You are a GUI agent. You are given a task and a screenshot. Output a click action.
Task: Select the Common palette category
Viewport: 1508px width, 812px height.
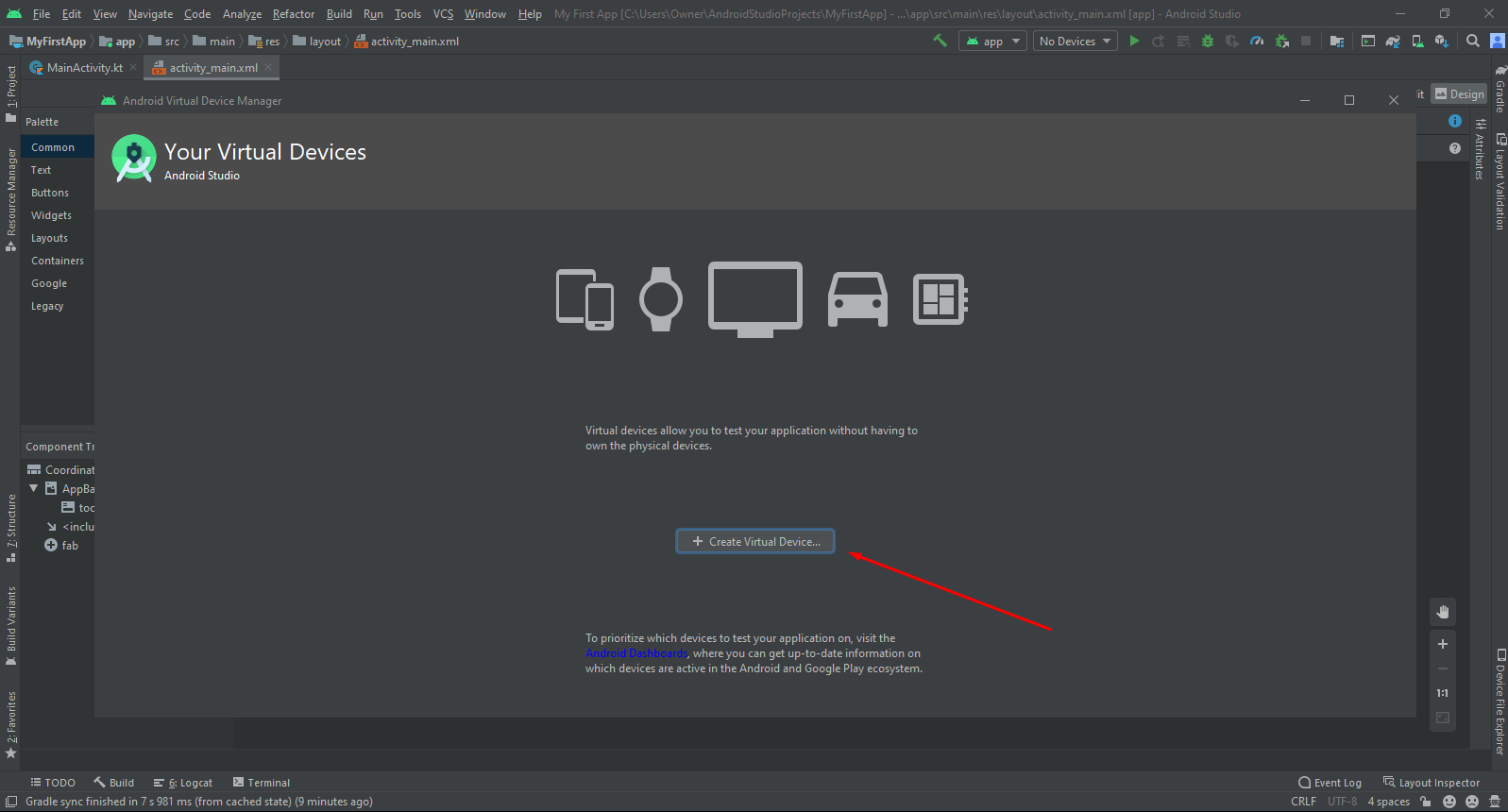click(x=58, y=147)
